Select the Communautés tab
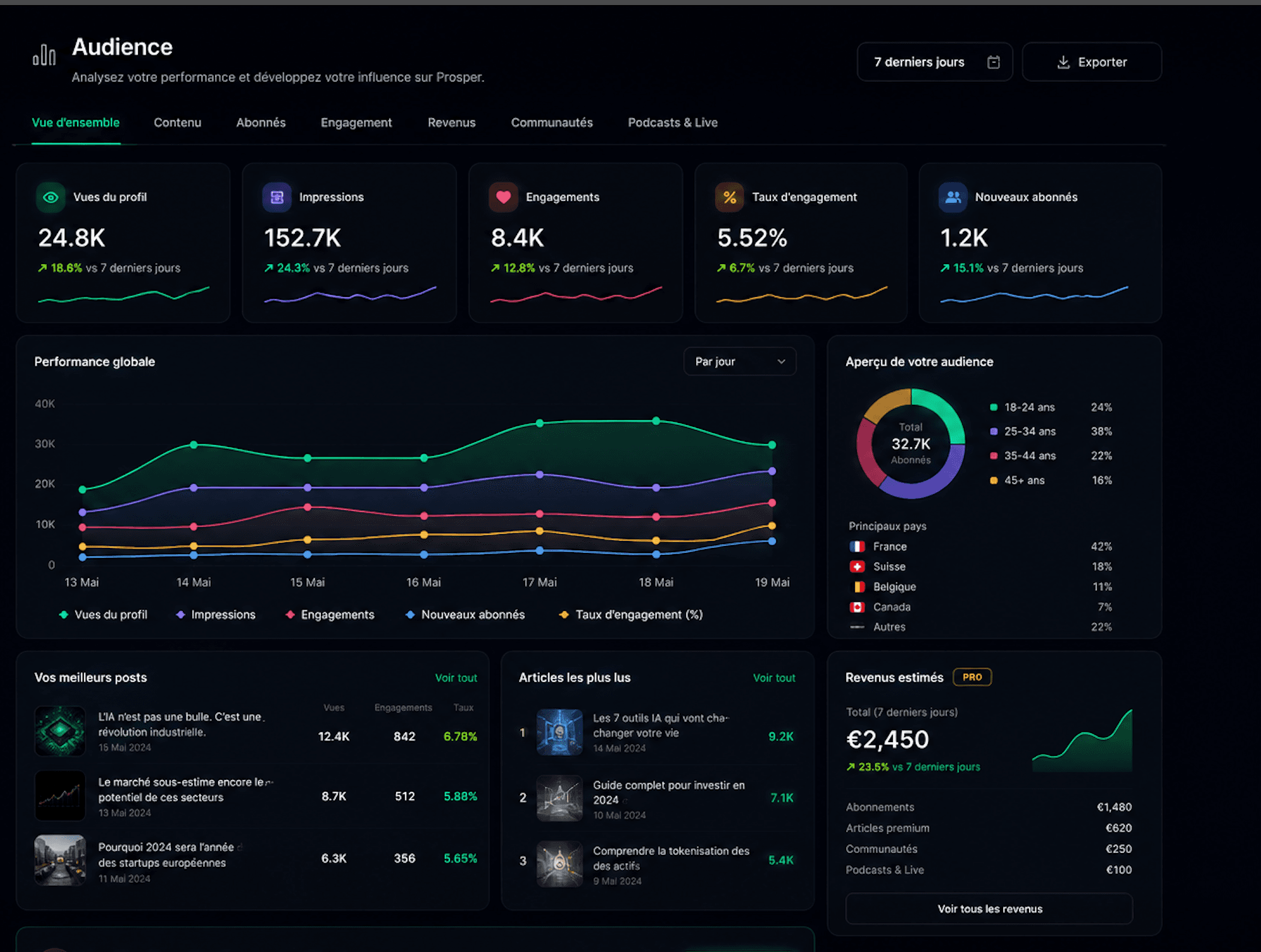 [552, 123]
